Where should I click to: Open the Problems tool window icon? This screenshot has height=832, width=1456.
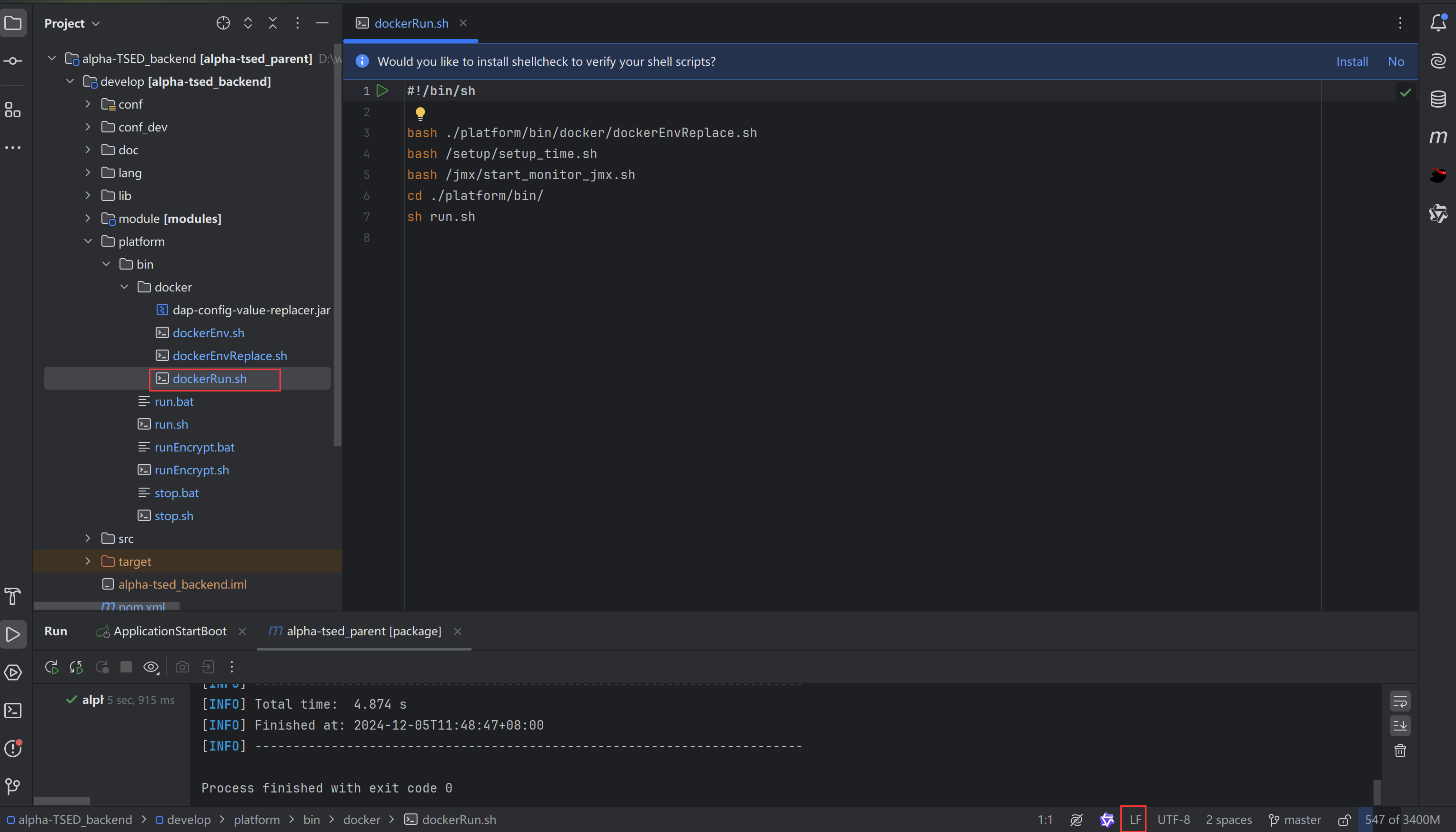point(13,748)
